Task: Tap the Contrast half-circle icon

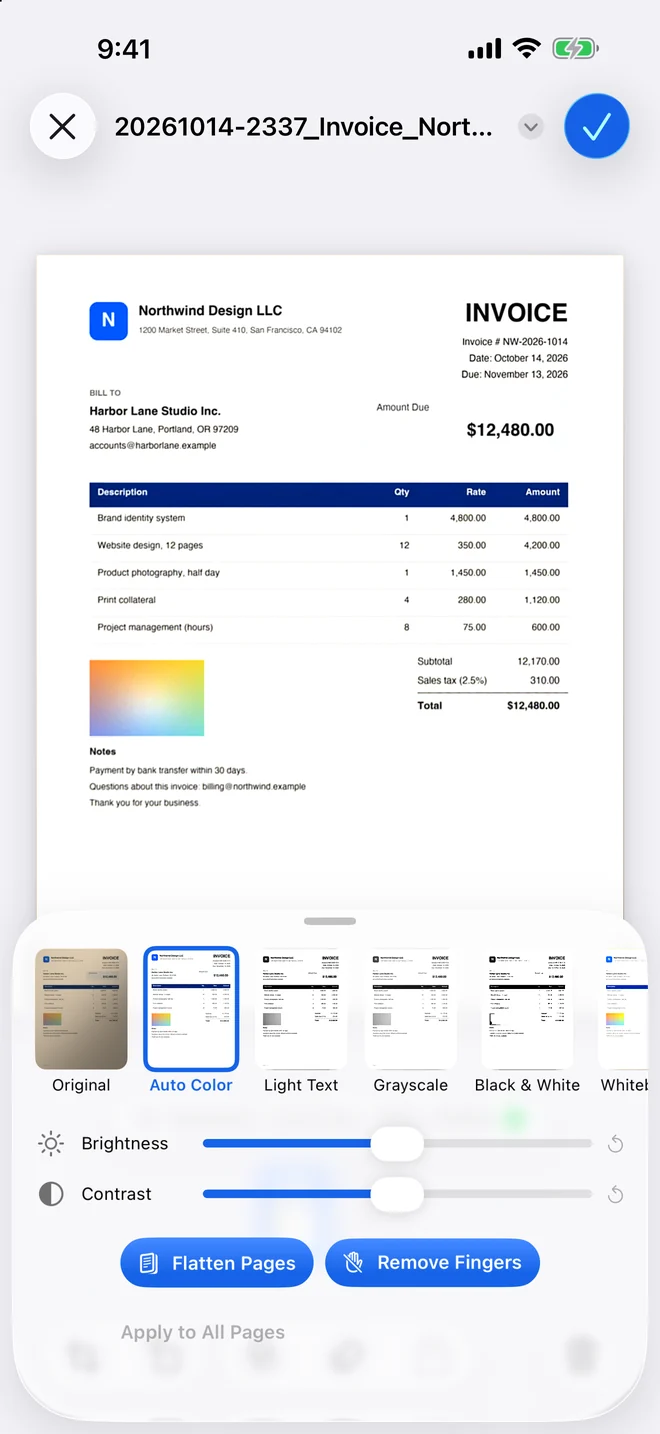Action: (51, 1194)
